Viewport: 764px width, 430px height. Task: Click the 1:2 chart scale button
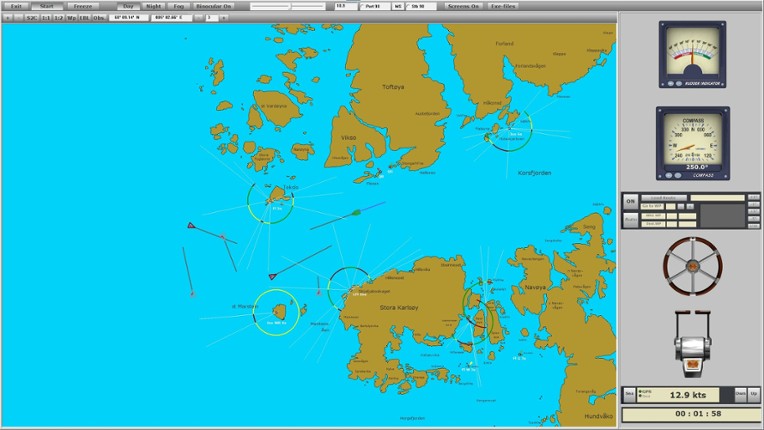(x=59, y=18)
